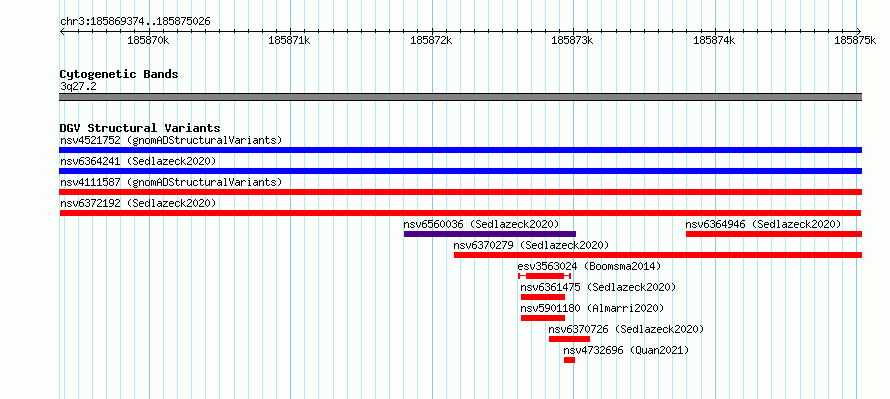Click the 185870k ruler tick label
Screen dimensions: 890x399
pyautogui.click(x=148, y=40)
